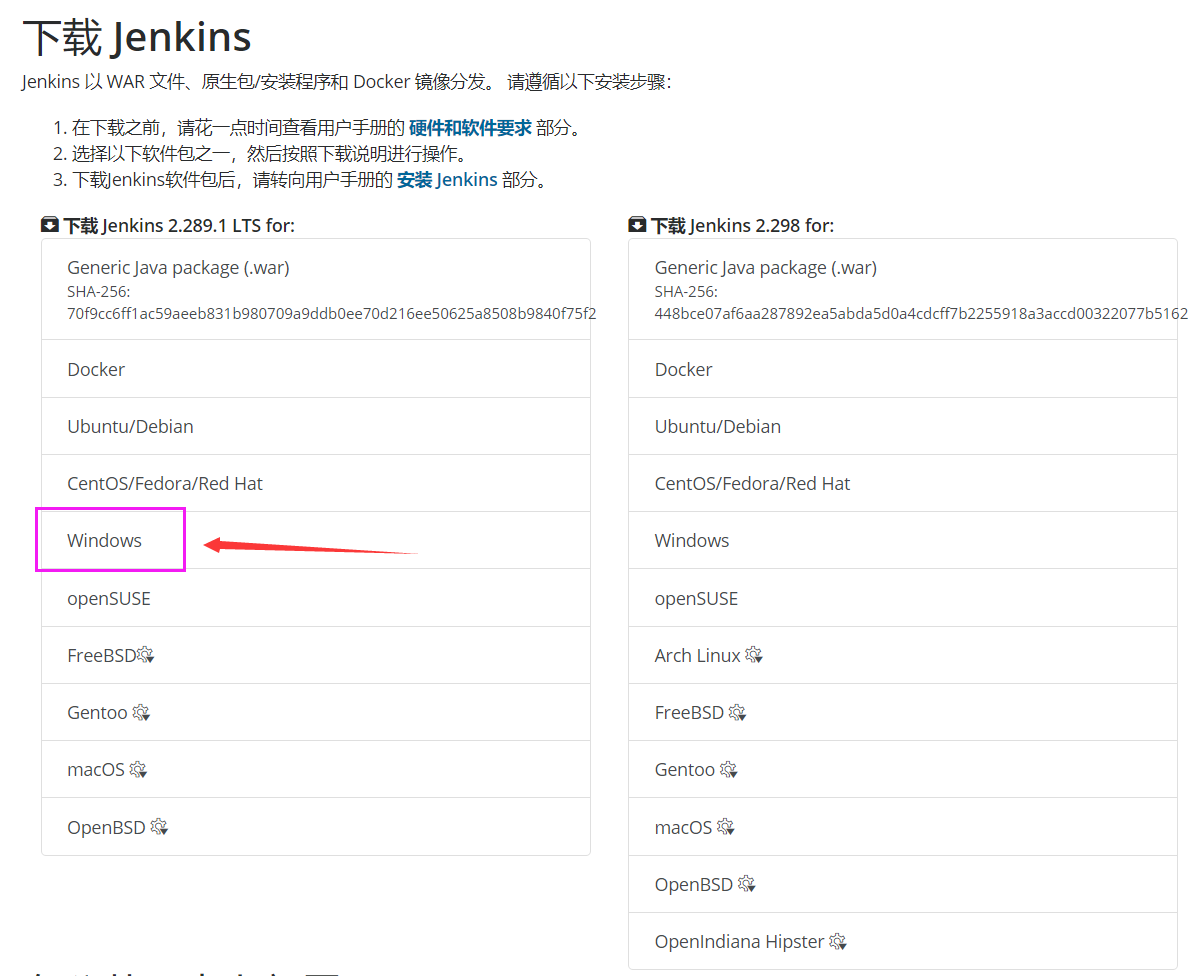Select OpenBSD in the 2.298 list
The image size is (1193, 976).
[903, 884]
